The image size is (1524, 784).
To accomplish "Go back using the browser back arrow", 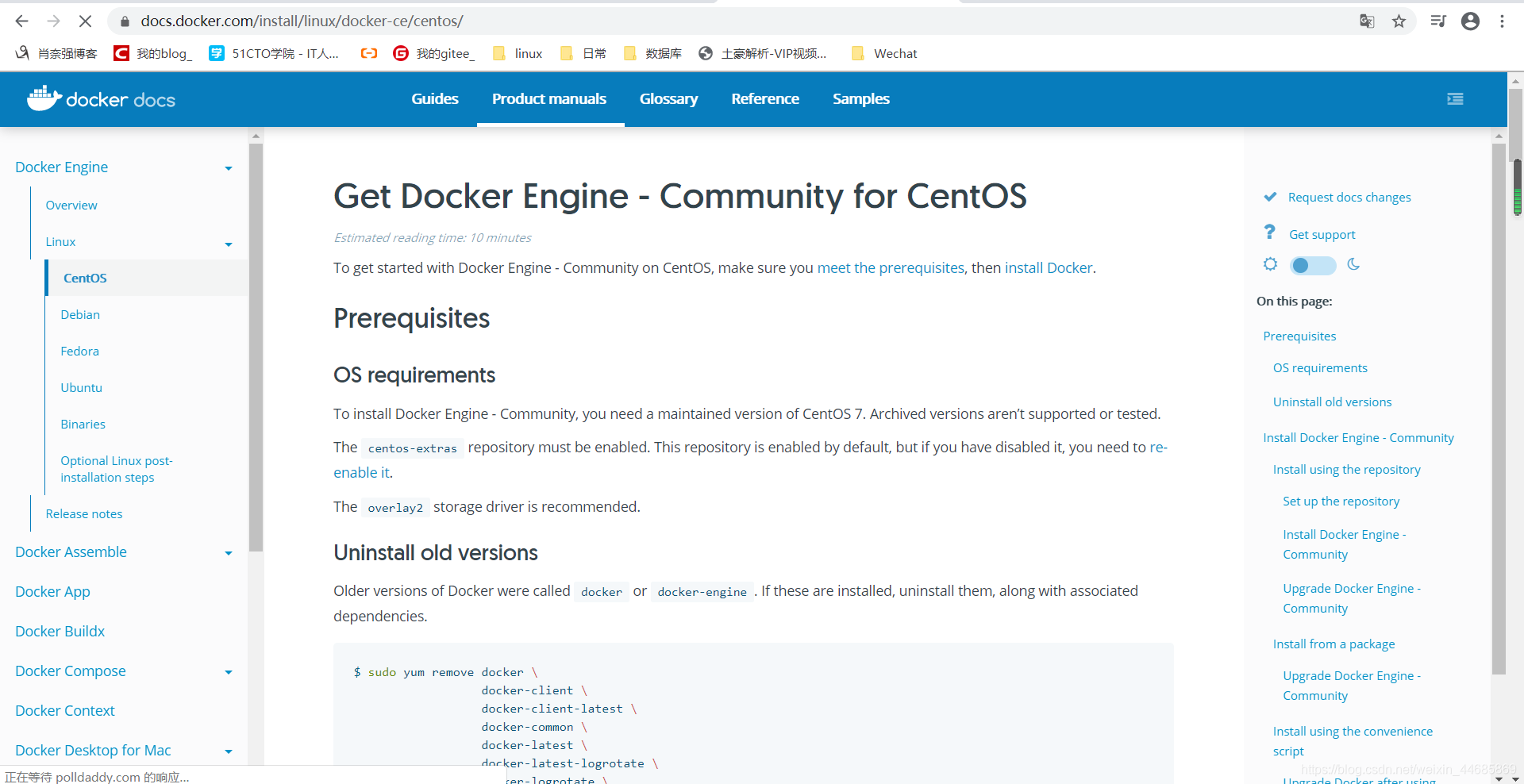I will (x=21, y=21).
